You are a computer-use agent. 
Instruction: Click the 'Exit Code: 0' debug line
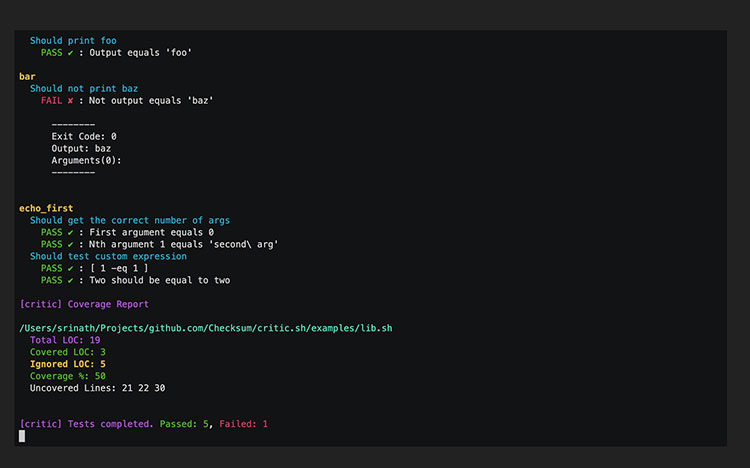[84, 136]
